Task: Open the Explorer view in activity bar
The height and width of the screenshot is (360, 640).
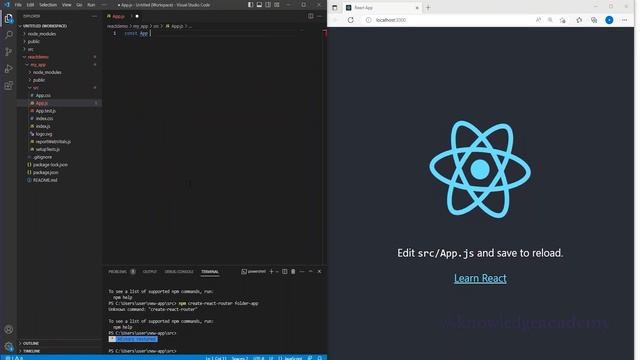Action: point(9,18)
